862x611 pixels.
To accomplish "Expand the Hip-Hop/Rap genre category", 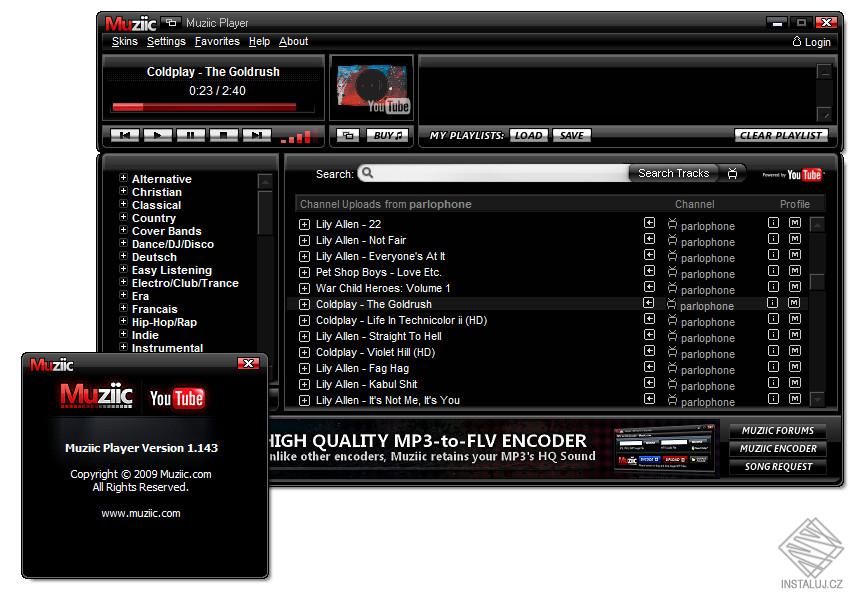I will pos(123,321).
